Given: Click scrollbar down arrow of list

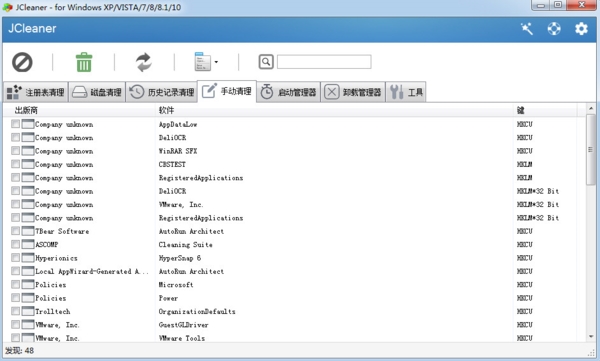Looking at the screenshot, I should pyautogui.click(x=591, y=336).
